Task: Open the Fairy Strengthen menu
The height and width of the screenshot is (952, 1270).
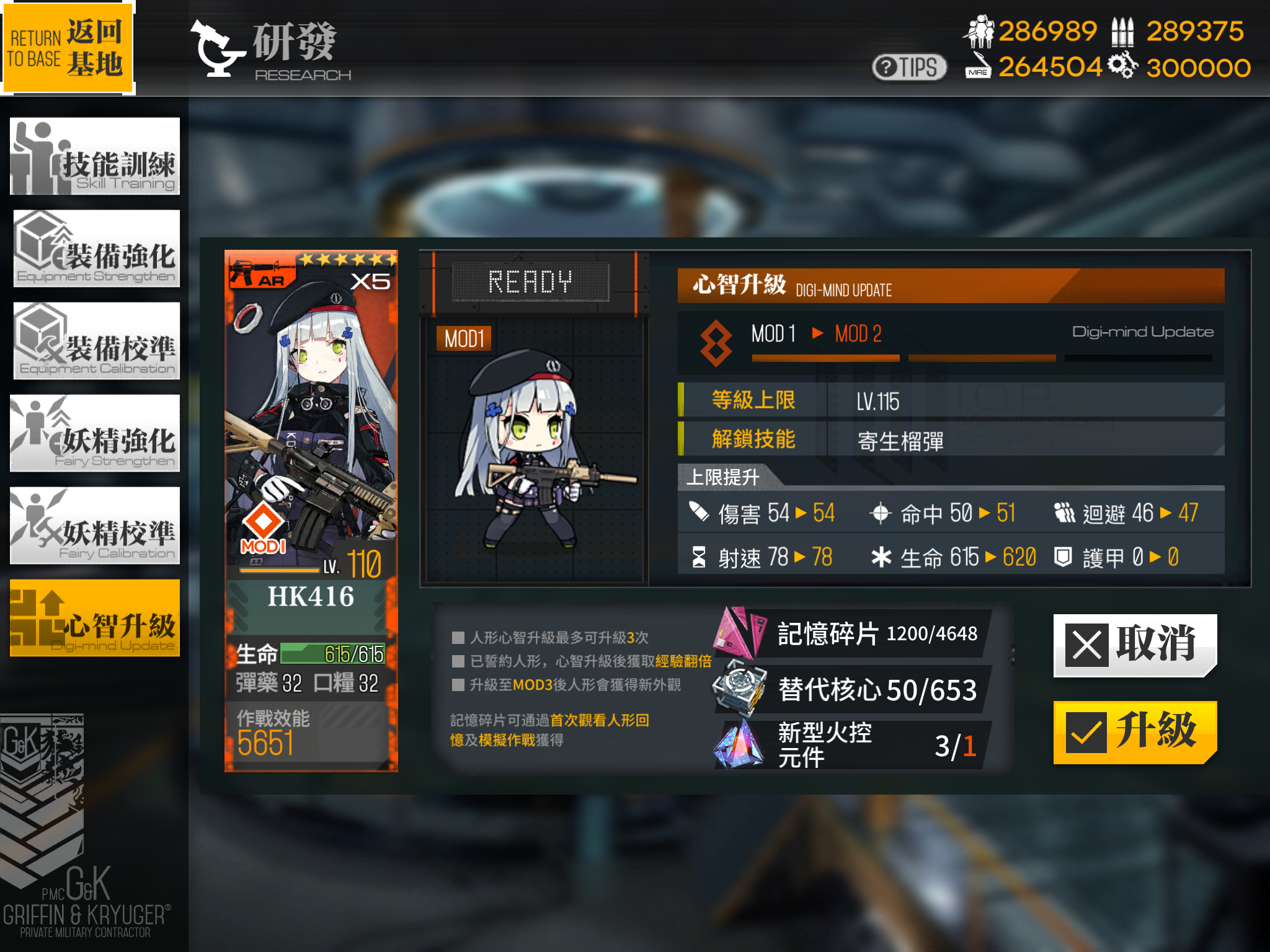Action: [x=95, y=433]
